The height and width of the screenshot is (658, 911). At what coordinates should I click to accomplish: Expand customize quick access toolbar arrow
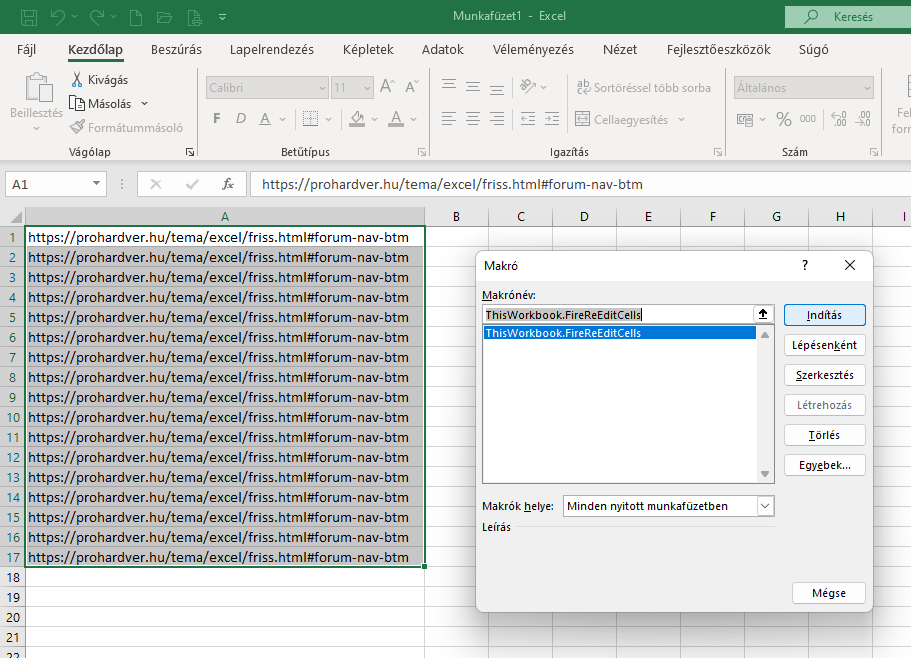[223, 17]
